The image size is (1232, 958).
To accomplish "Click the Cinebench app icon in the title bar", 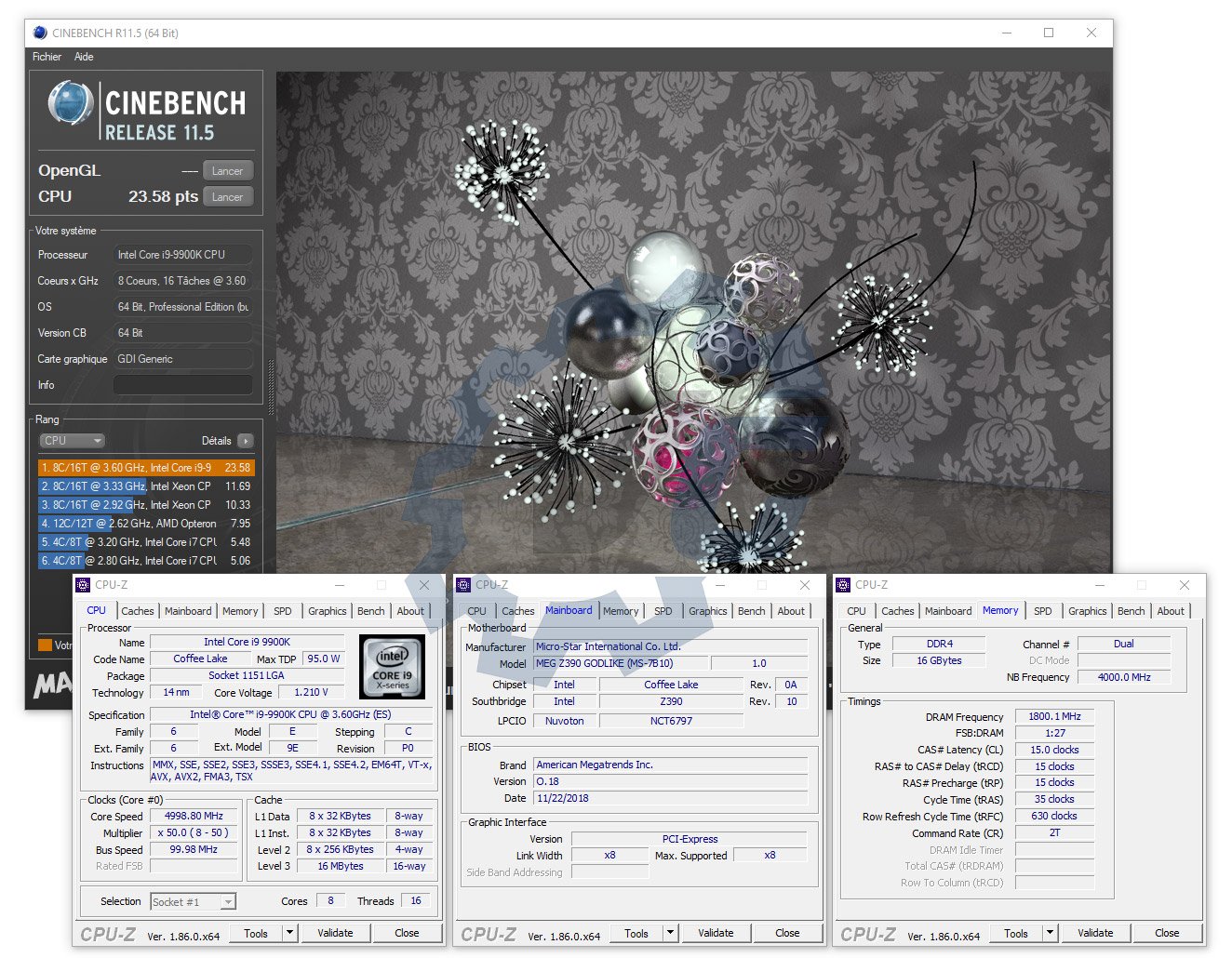I will click(x=39, y=33).
